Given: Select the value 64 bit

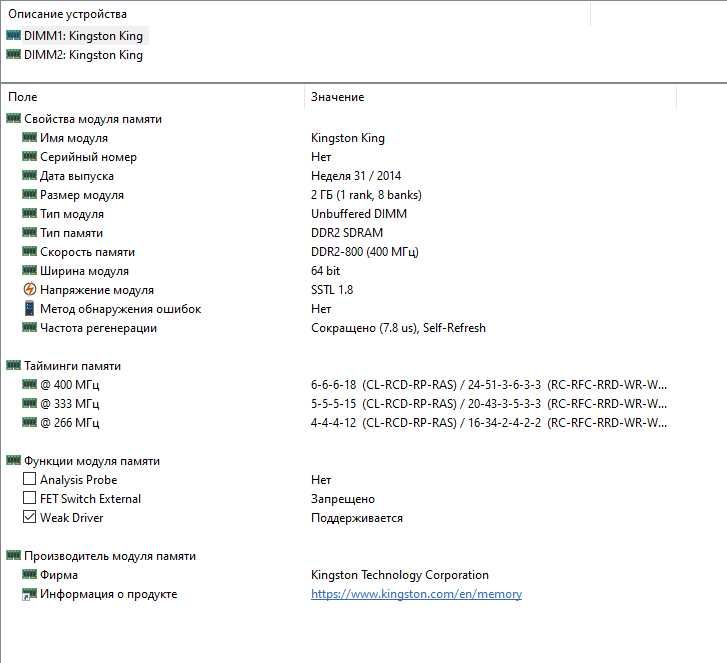Looking at the screenshot, I should pyautogui.click(x=325, y=271).
